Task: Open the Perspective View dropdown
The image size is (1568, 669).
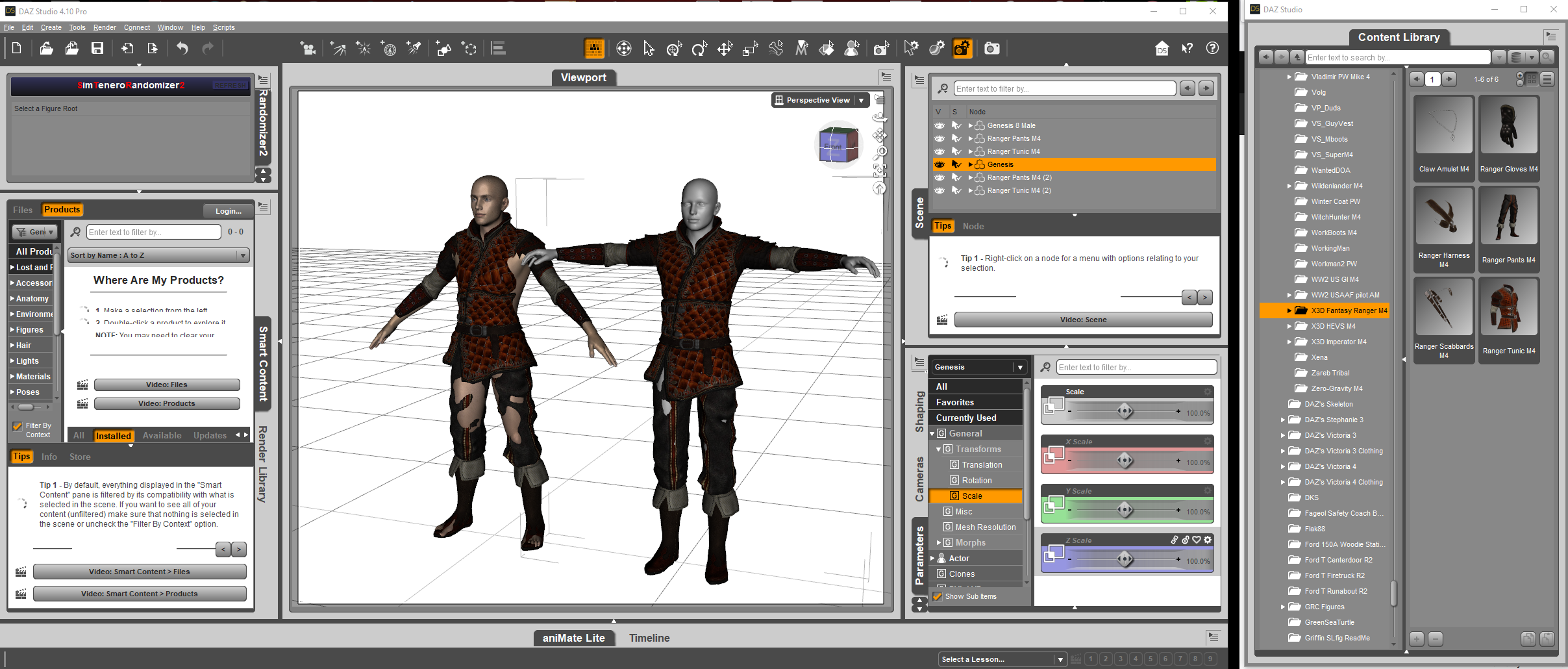Action: (861, 100)
